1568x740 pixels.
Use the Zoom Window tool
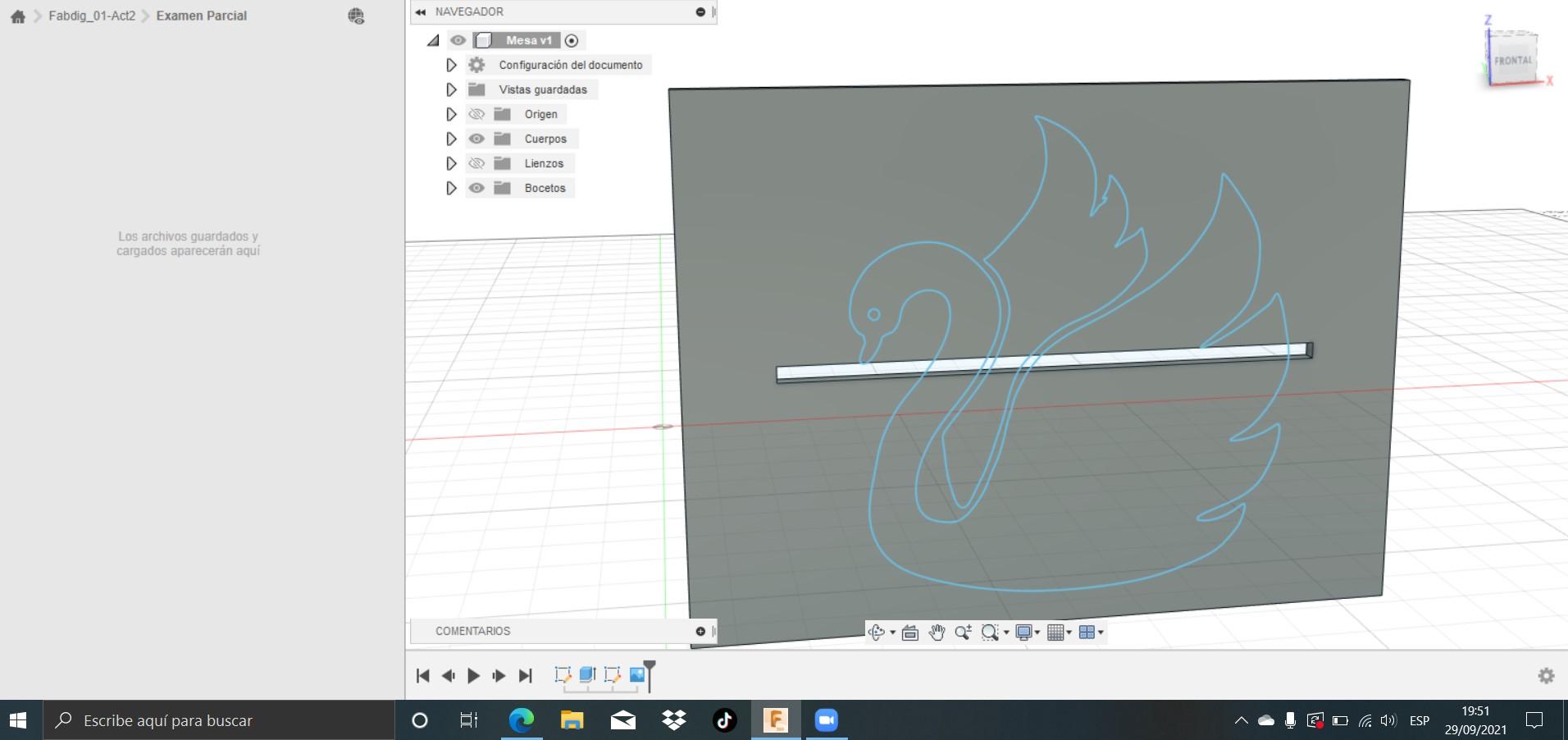point(989,633)
